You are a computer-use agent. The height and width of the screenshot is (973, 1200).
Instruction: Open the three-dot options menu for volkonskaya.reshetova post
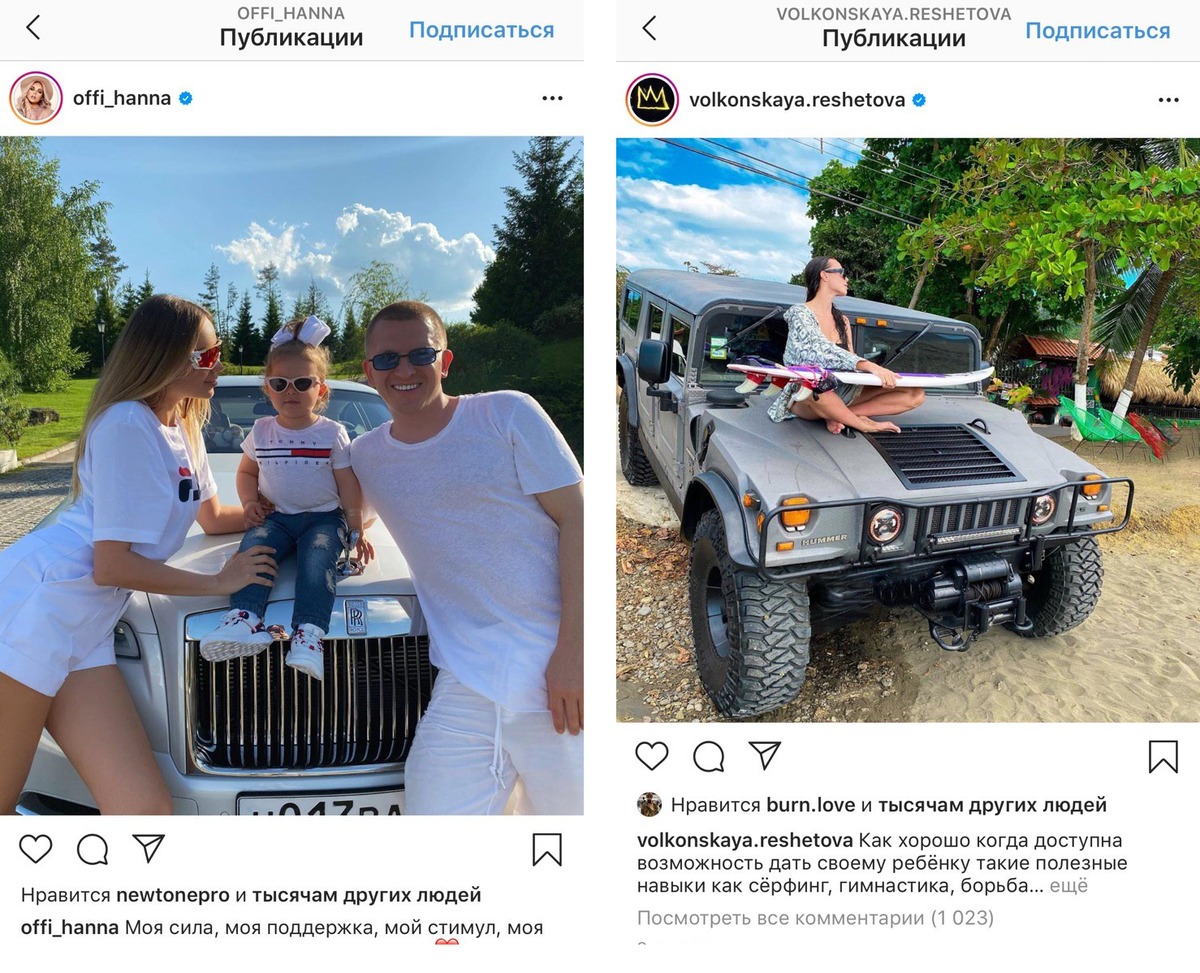click(1168, 100)
